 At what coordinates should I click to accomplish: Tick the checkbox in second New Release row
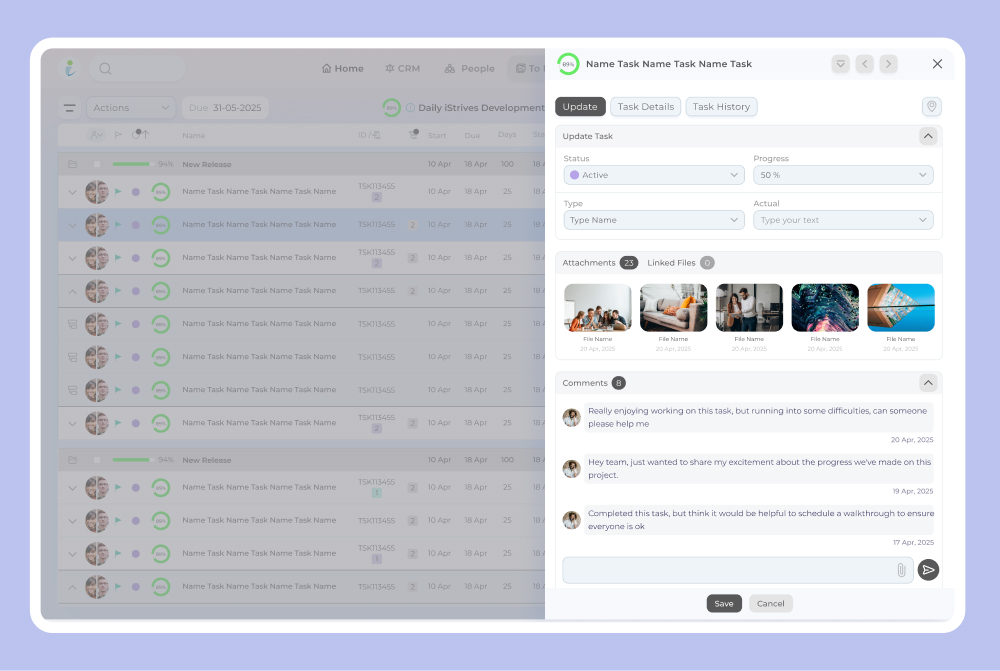click(x=97, y=460)
